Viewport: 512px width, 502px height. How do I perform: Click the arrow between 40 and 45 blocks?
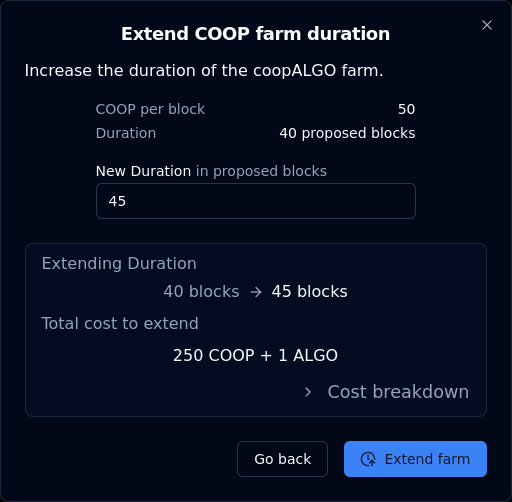click(x=256, y=292)
